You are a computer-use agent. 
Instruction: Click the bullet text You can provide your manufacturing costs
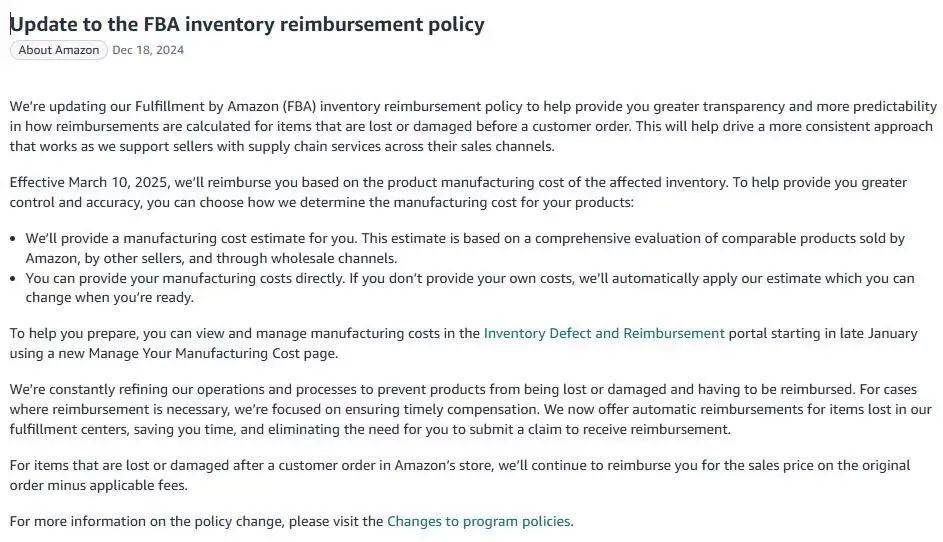point(470,288)
